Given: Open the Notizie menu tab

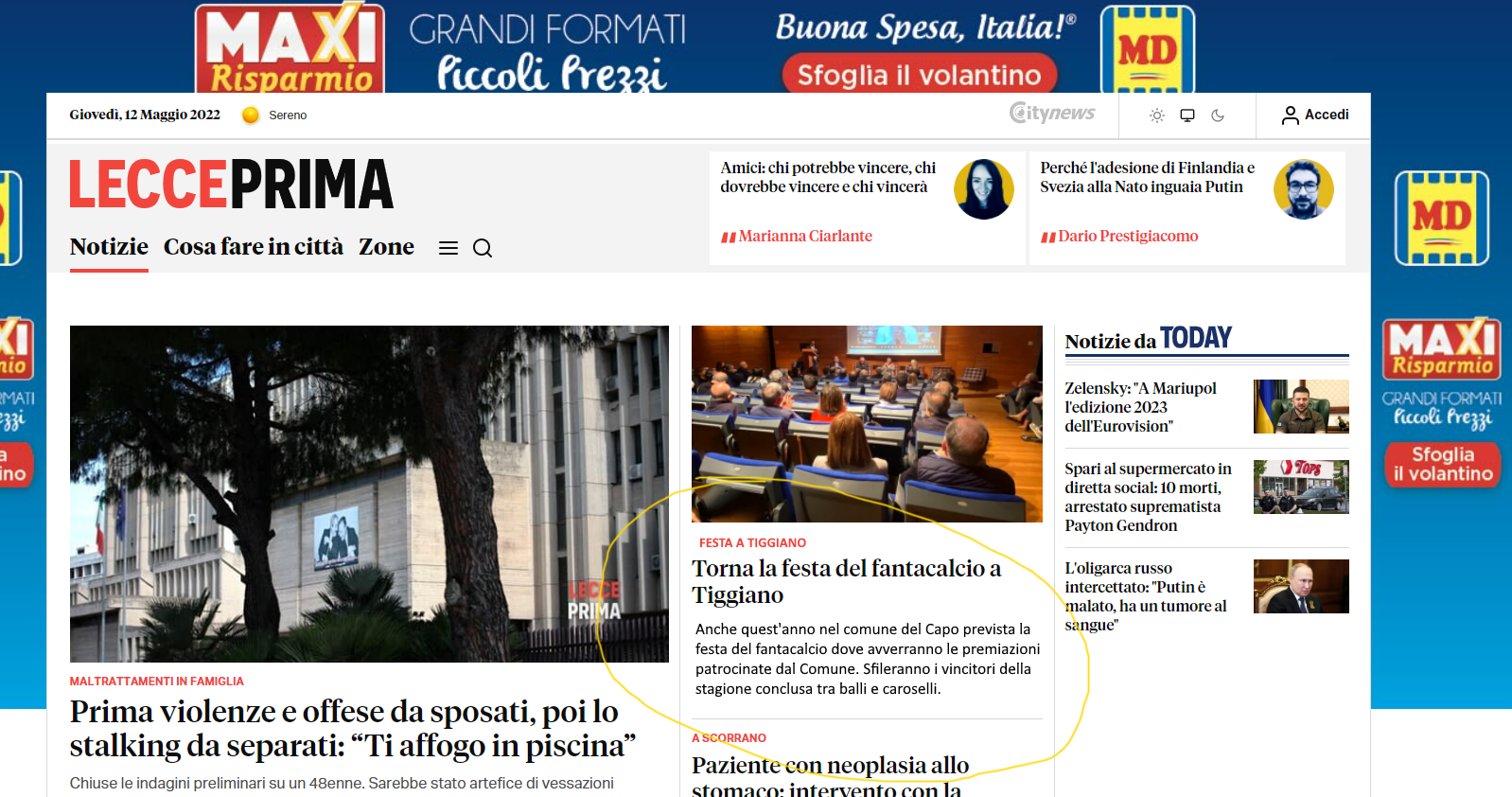Looking at the screenshot, I should (109, 247).
